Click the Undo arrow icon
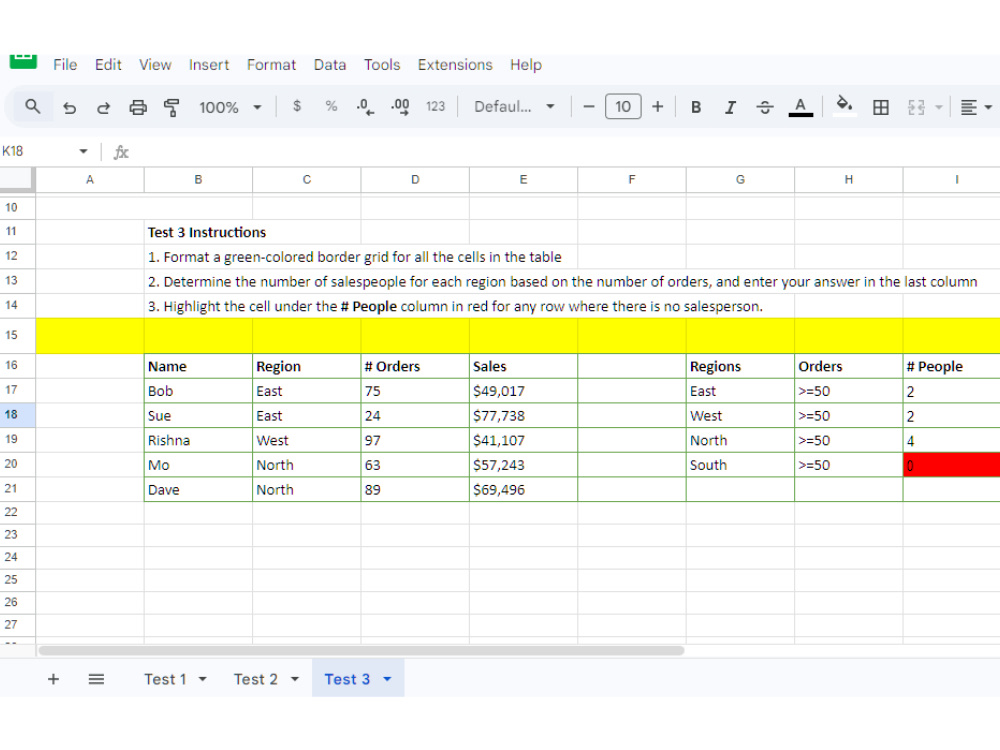Image resolution: width=1000 pixels, height=750 pixels. (x=70, y=107)
